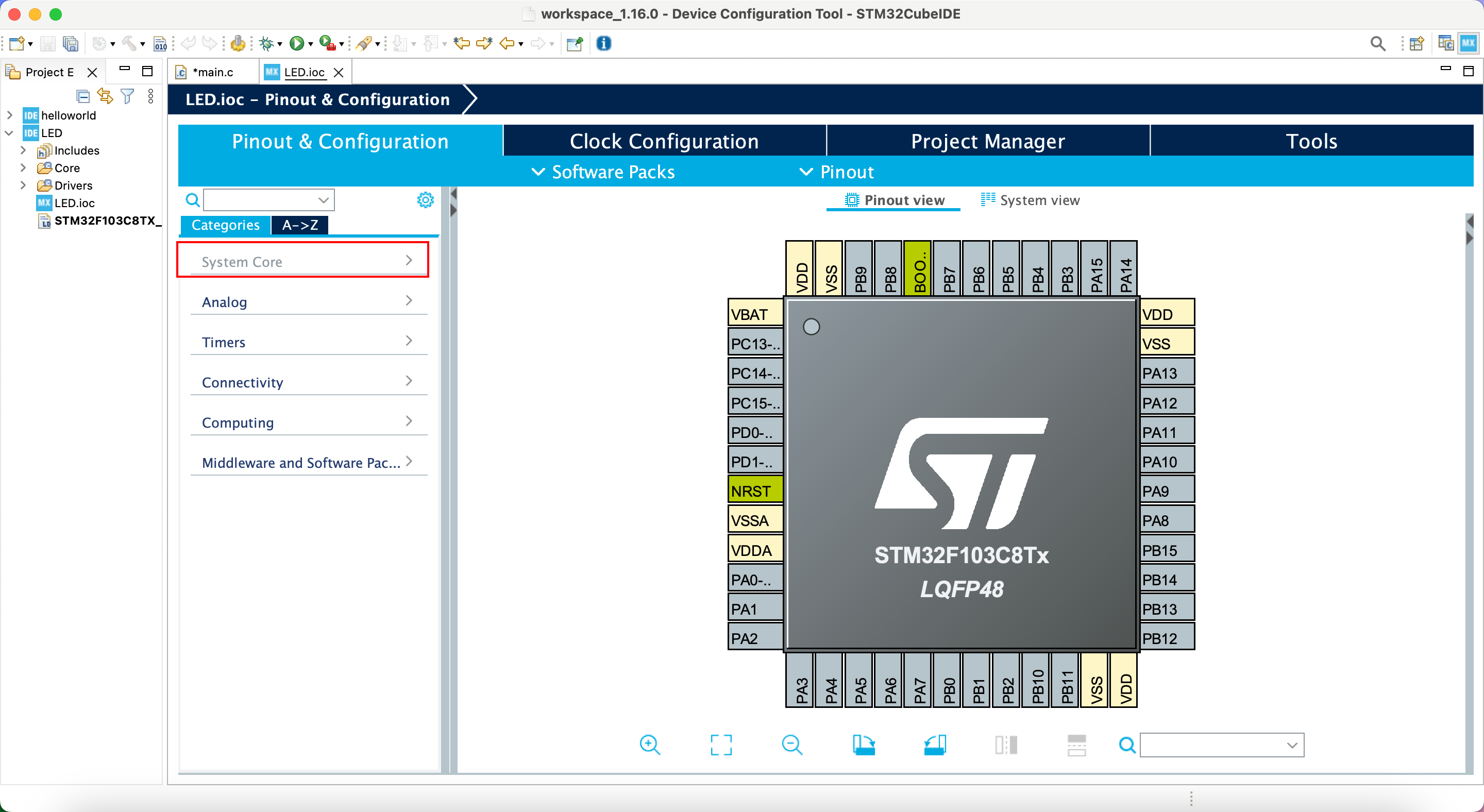This screenshot has width=1484, height=812.
Task: Expand the Timers category
Action: click(x=308, y=342)
